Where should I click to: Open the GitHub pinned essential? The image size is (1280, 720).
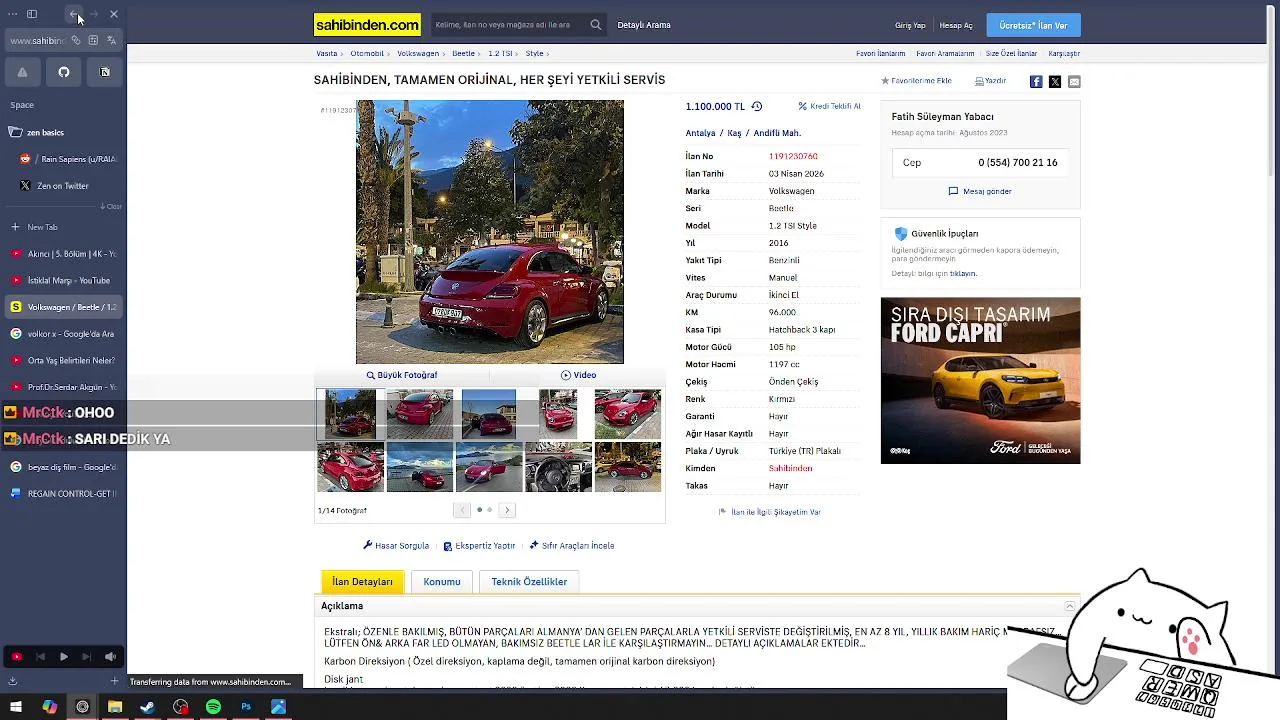(x=64, y=72)
